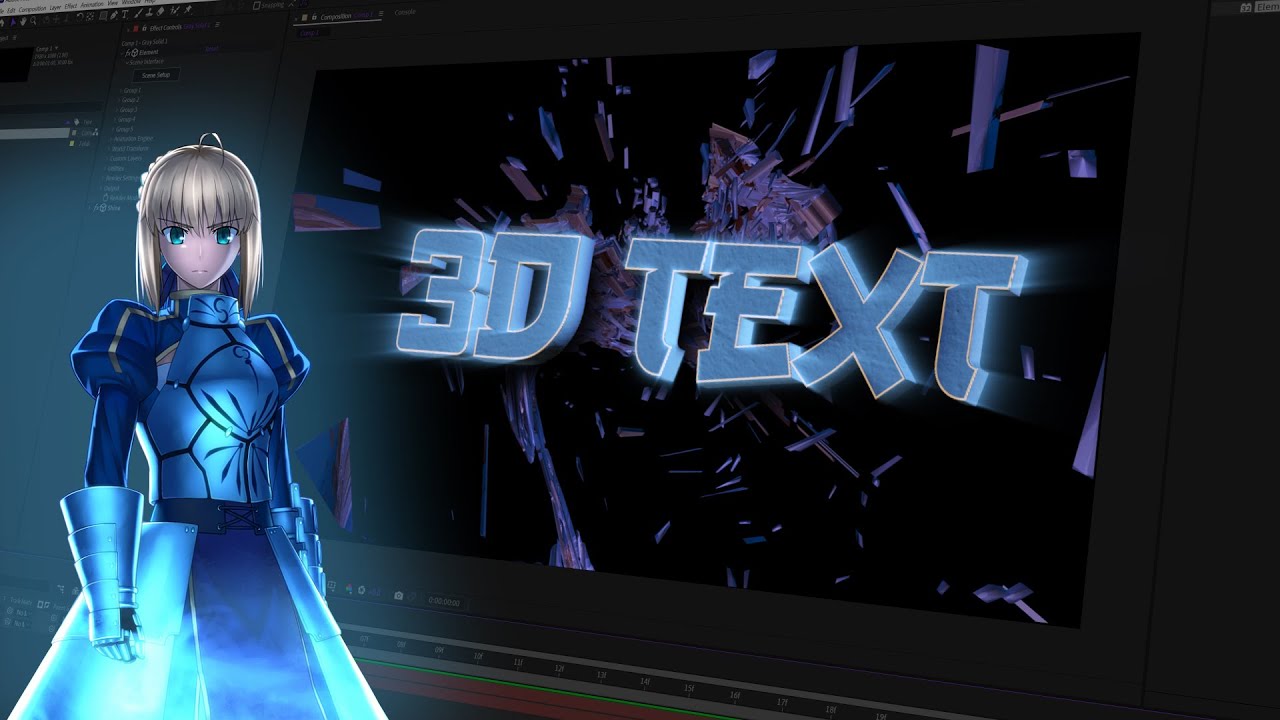The width and height of the screenshot is (1280, 720).
Task: Expand Group 2 in Element
Action: point(119,100)
